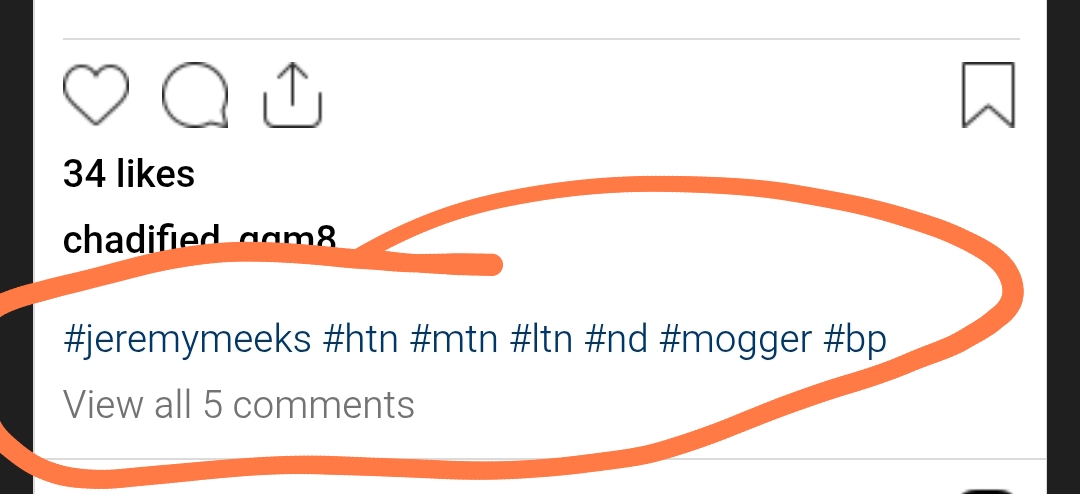Open the #htn hashtag
Viewport: 1080px width, 494px height.
coord(361,340)
